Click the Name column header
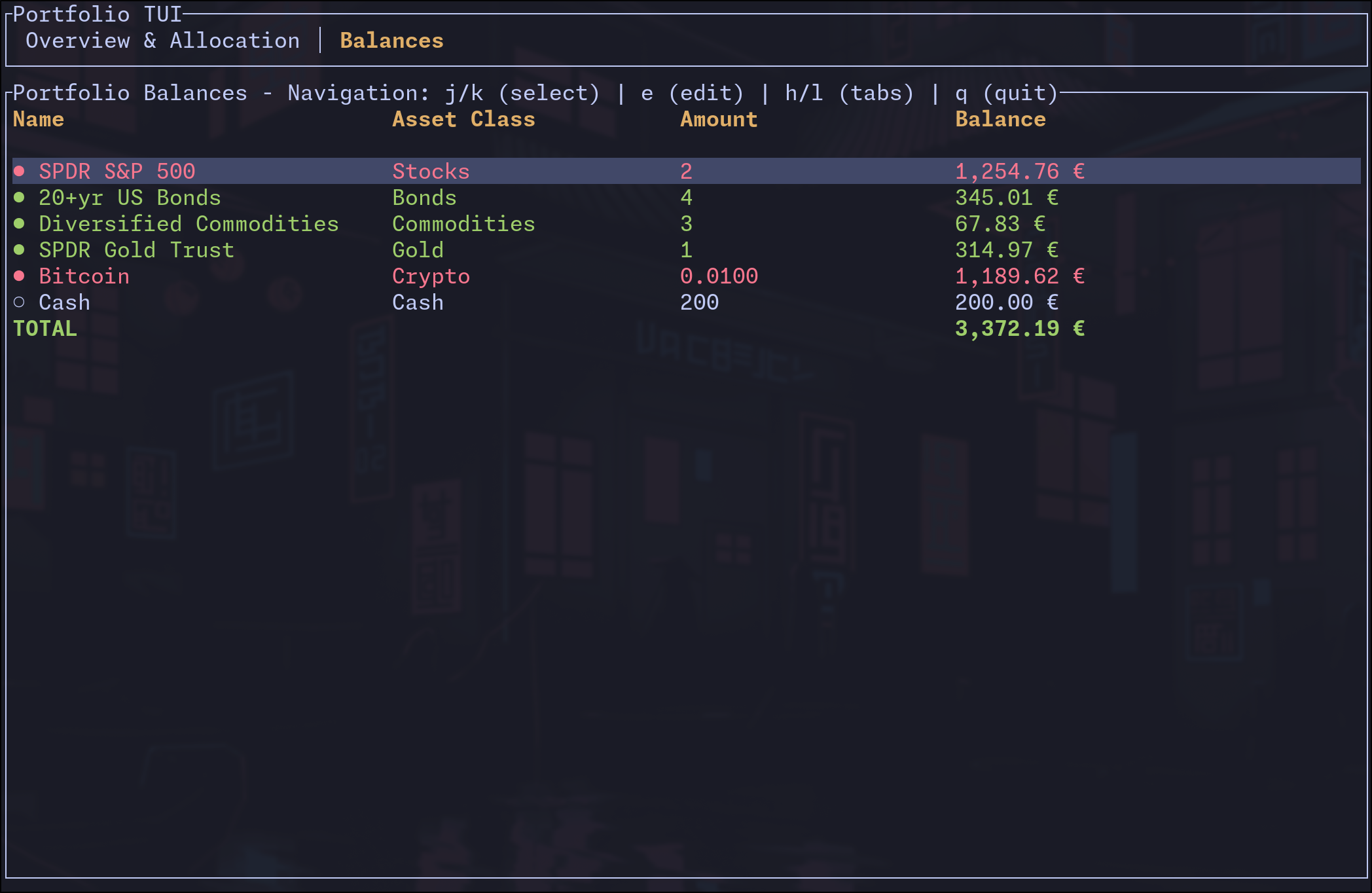The height and width of the screenshot is (893, 1372). tap(39, 119)
